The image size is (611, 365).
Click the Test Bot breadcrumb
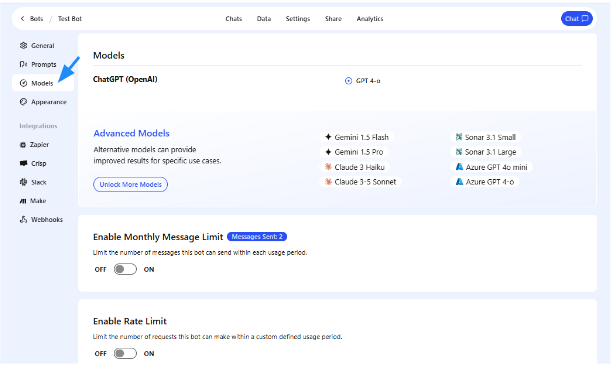[x=70, y=18]
